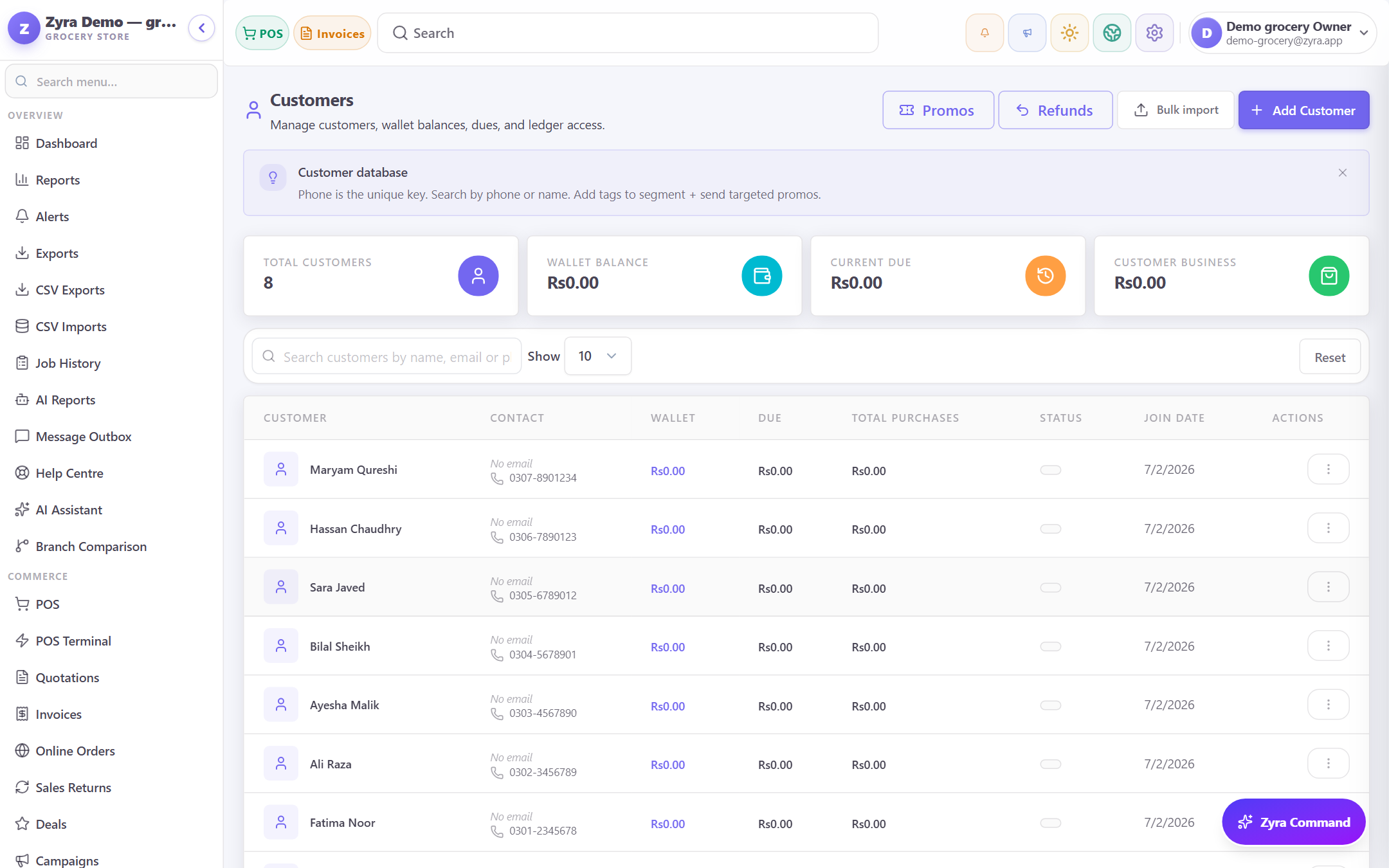
Task: Collapse sidebar with the chevron arrow
Action: click(x=201, y=28)
